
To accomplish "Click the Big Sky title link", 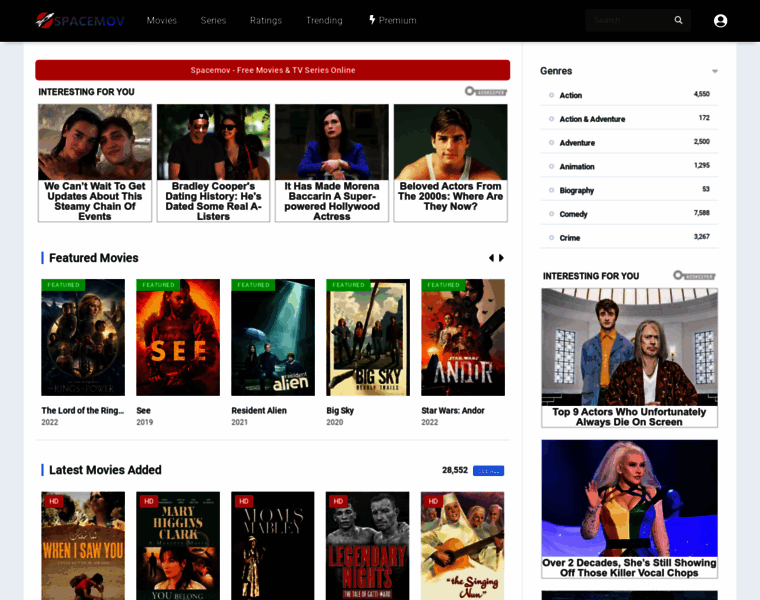I will click(x=340, y=411).
